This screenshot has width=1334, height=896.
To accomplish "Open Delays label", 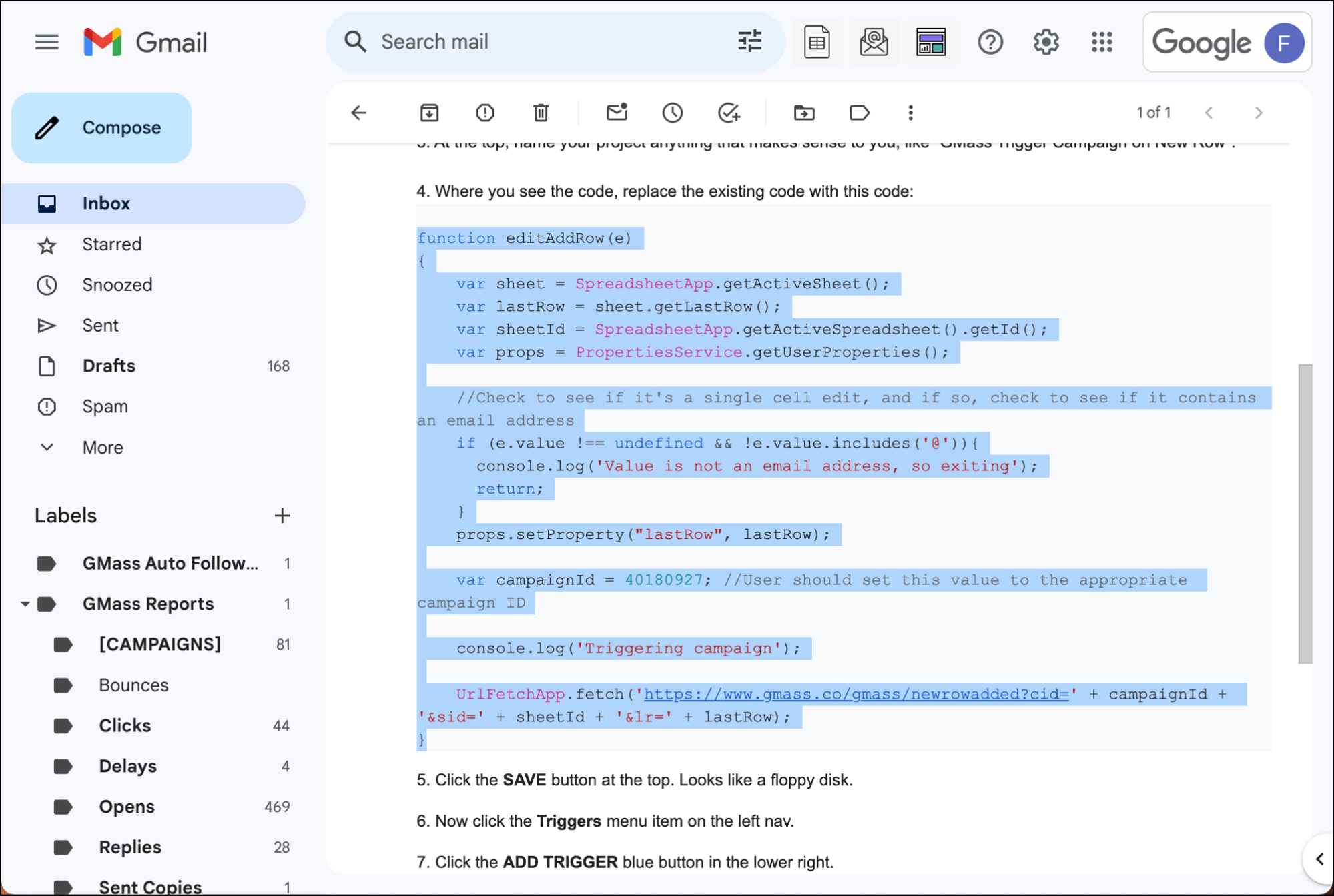I will pyautogui.click(x=153, y=767).
